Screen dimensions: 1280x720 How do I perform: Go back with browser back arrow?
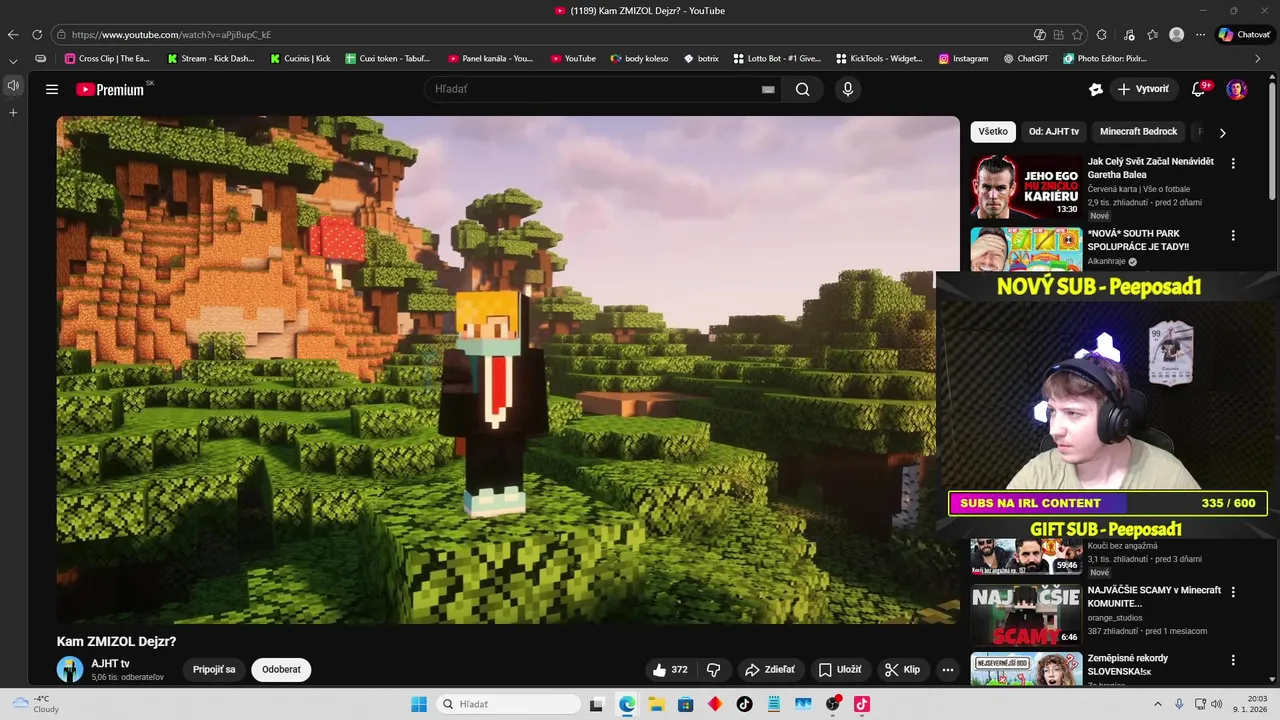[x=13, y=34]
